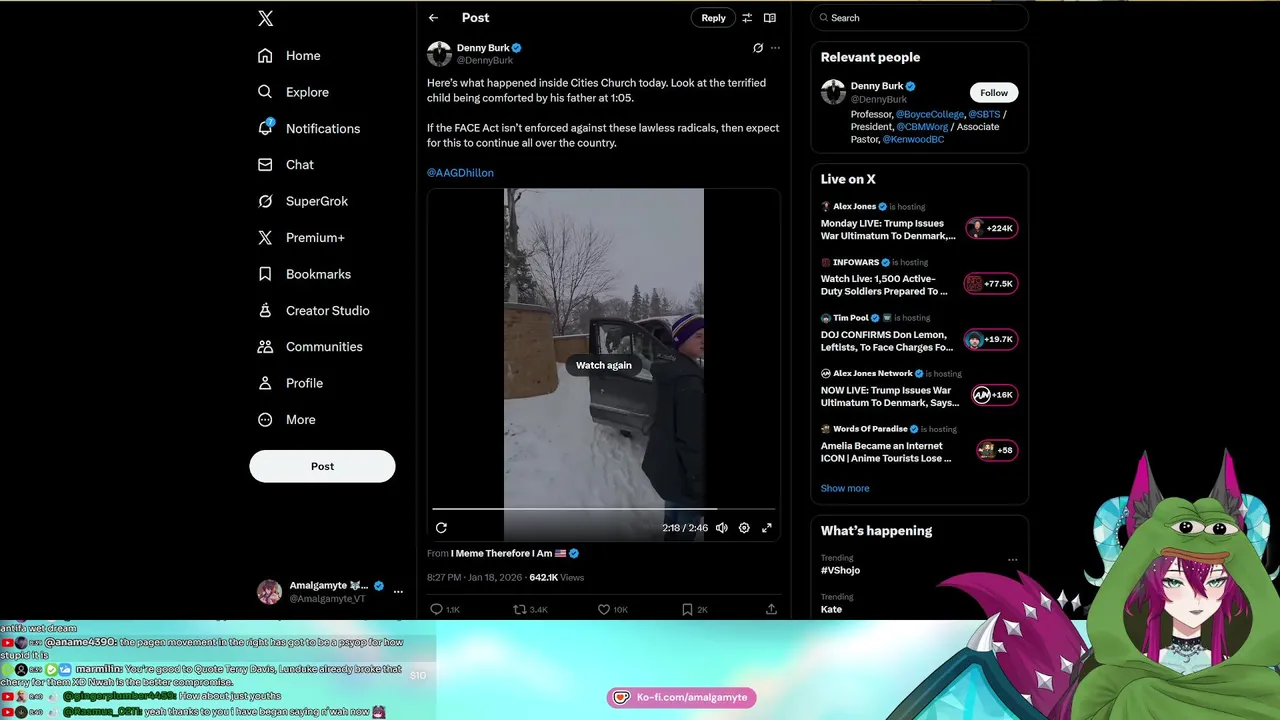Follow Denny Burk

994,93
